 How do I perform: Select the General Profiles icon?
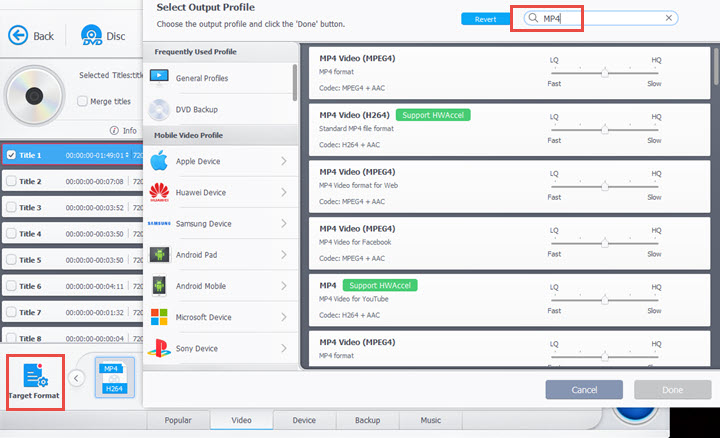159,78
